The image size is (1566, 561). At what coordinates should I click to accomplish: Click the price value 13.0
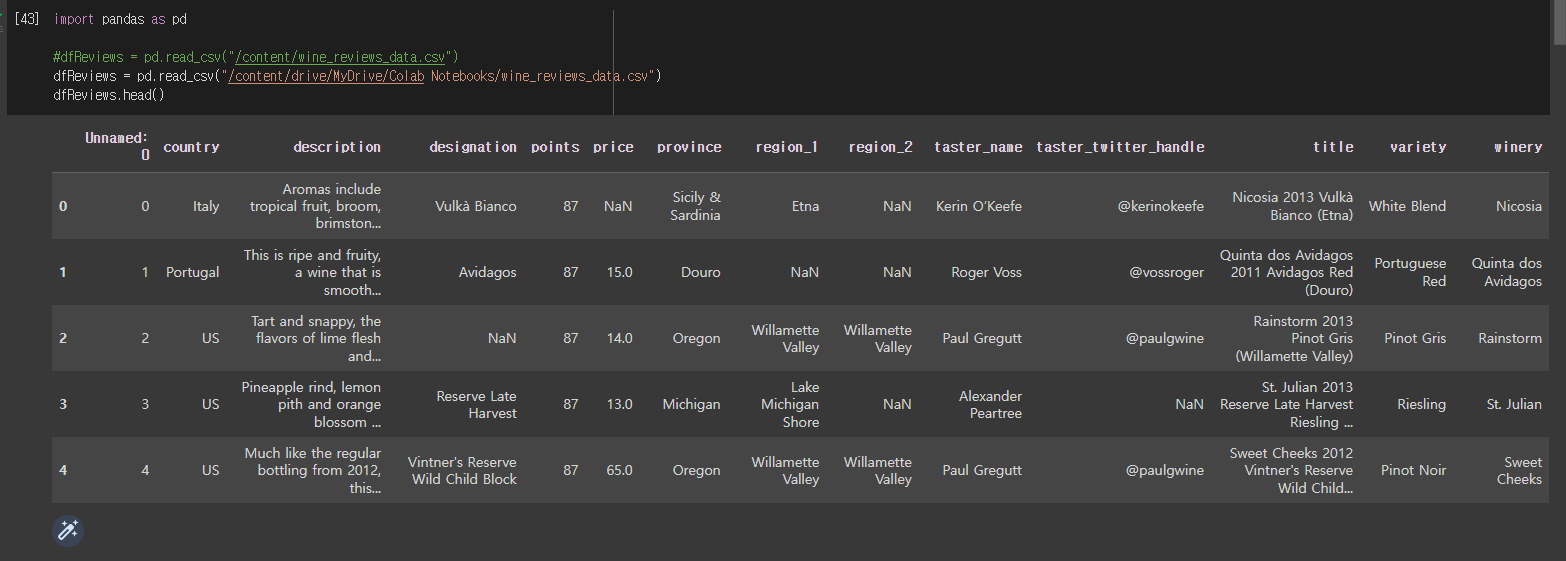click(x=619, y=404)
